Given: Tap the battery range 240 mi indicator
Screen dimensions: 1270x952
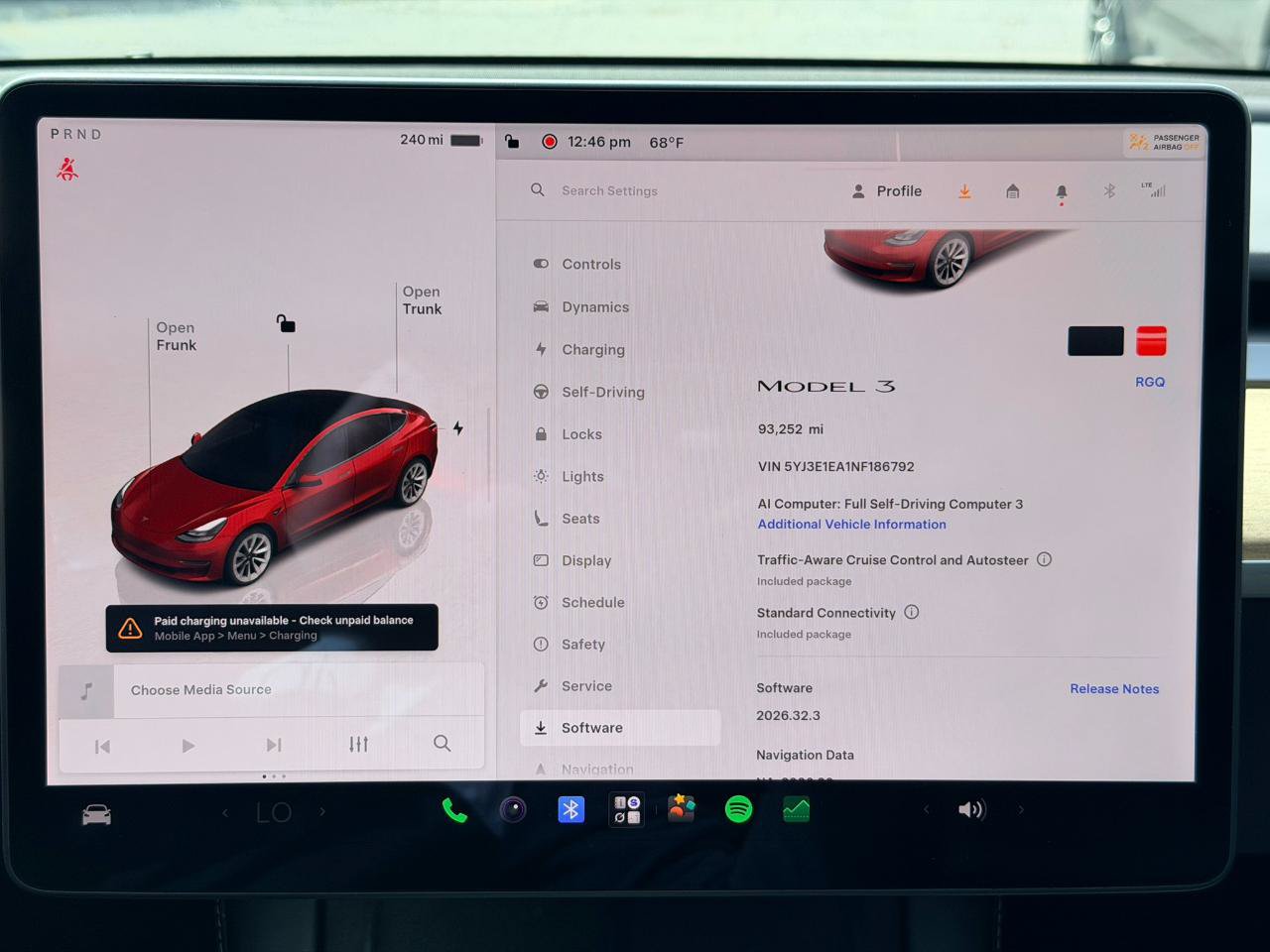Looking at the screenshot, I should pos(441,140).
